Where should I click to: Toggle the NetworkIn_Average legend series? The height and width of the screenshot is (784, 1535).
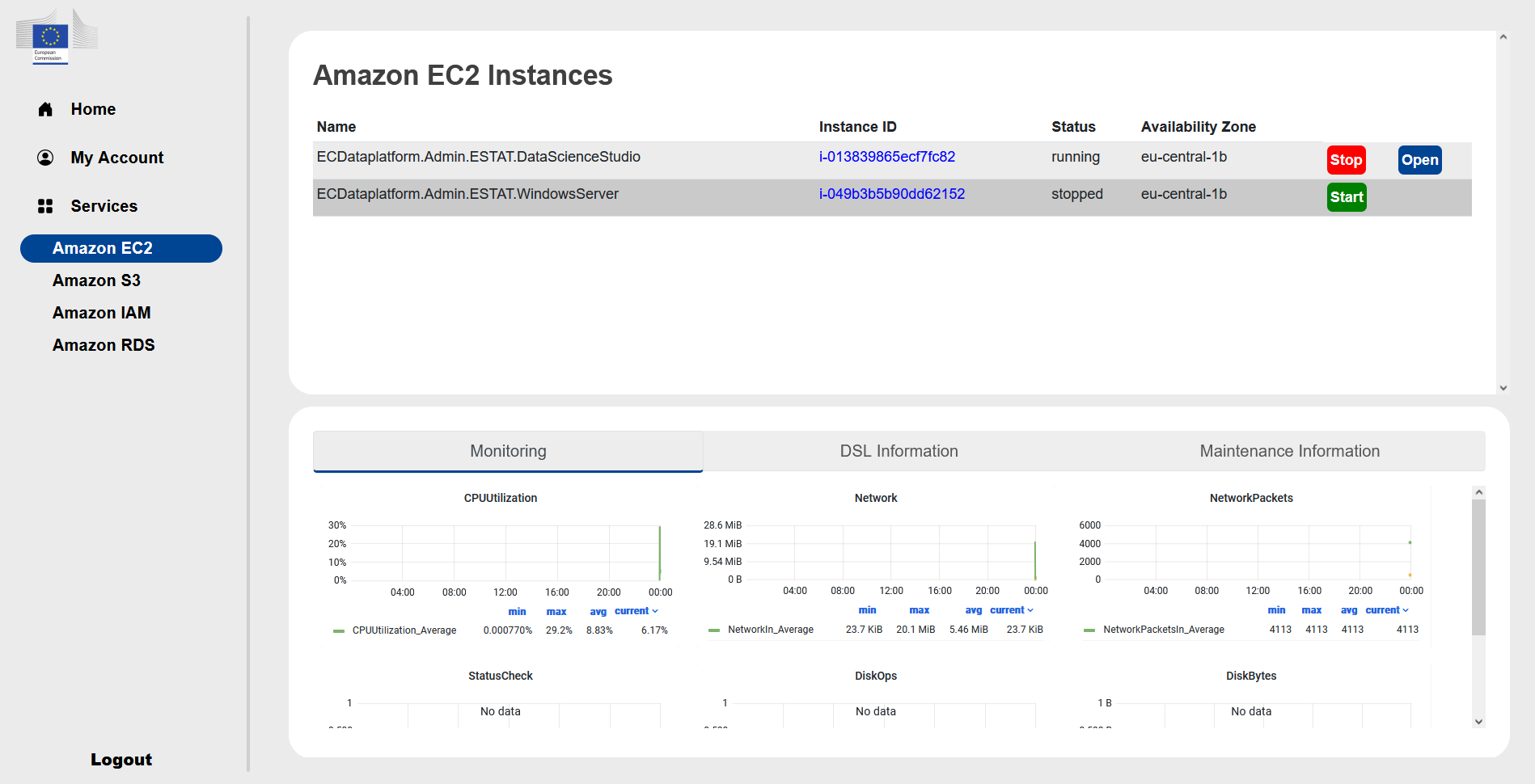click(x=770, y=630)
